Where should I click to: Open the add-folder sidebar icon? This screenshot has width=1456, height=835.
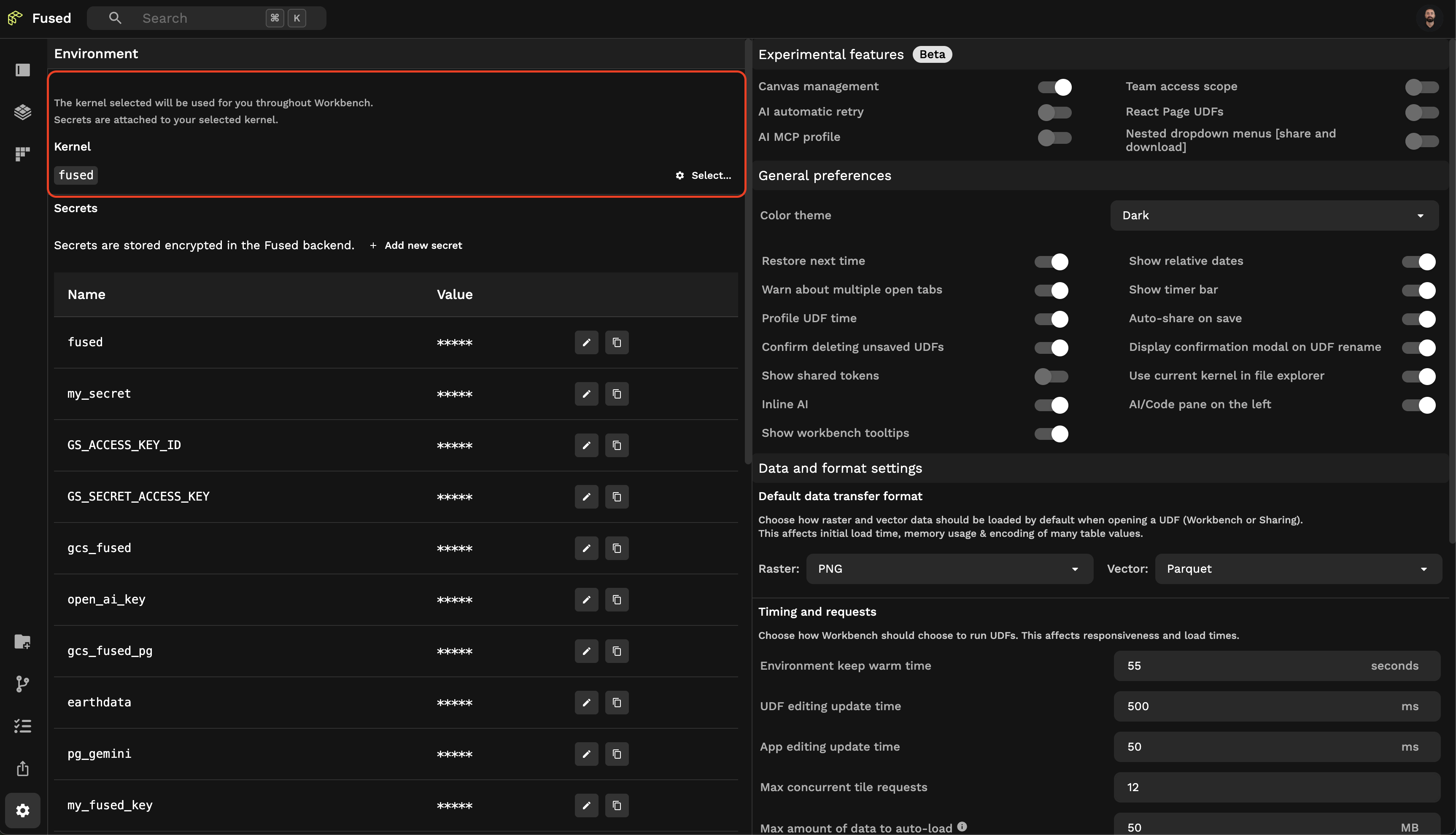(22, 641)
